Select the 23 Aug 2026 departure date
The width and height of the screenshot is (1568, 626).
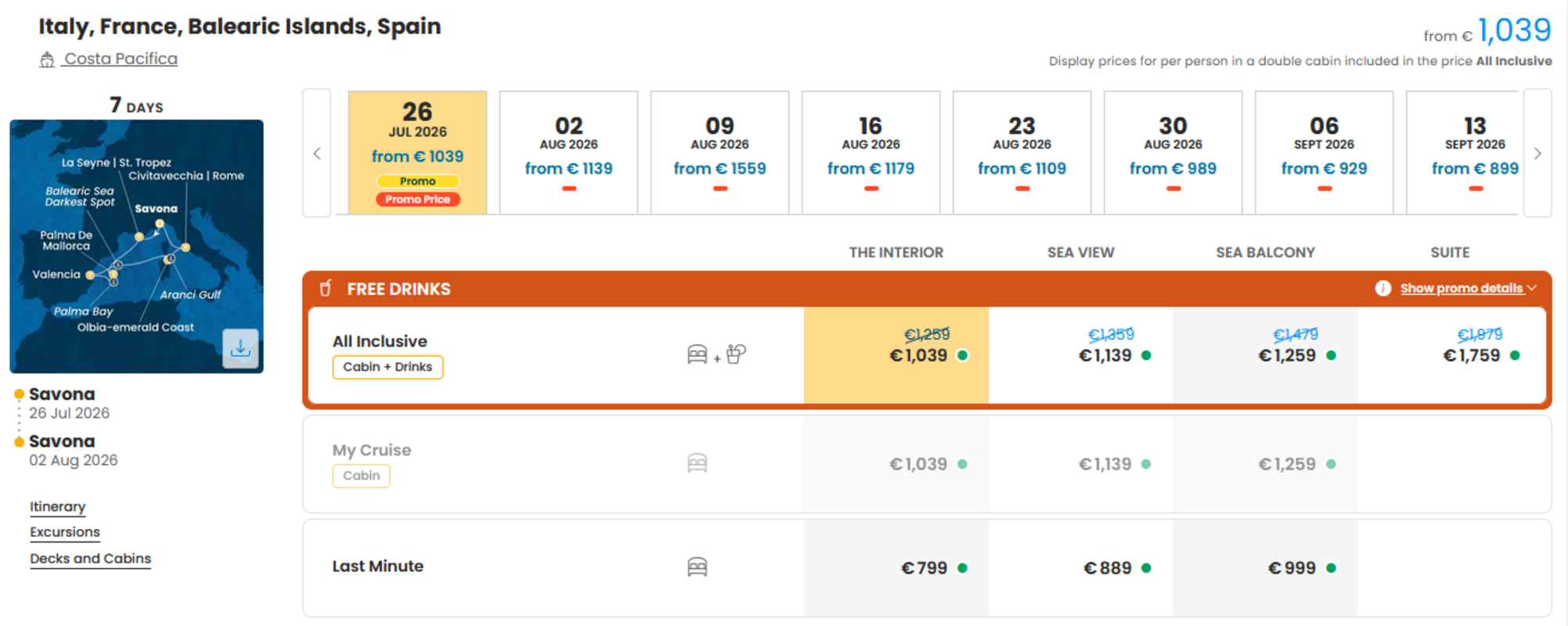click(x=1022, y=153)
